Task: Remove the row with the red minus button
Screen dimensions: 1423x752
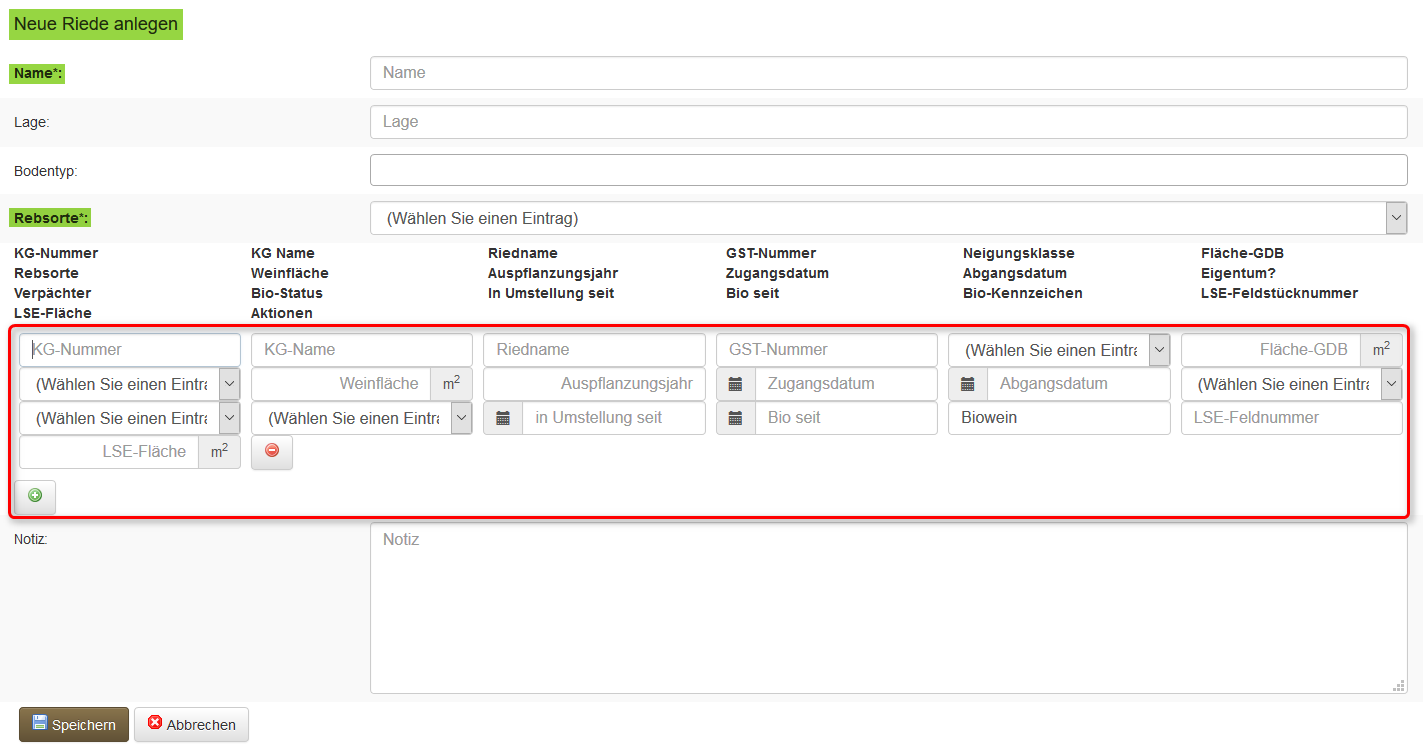Action: pos(272,452)
